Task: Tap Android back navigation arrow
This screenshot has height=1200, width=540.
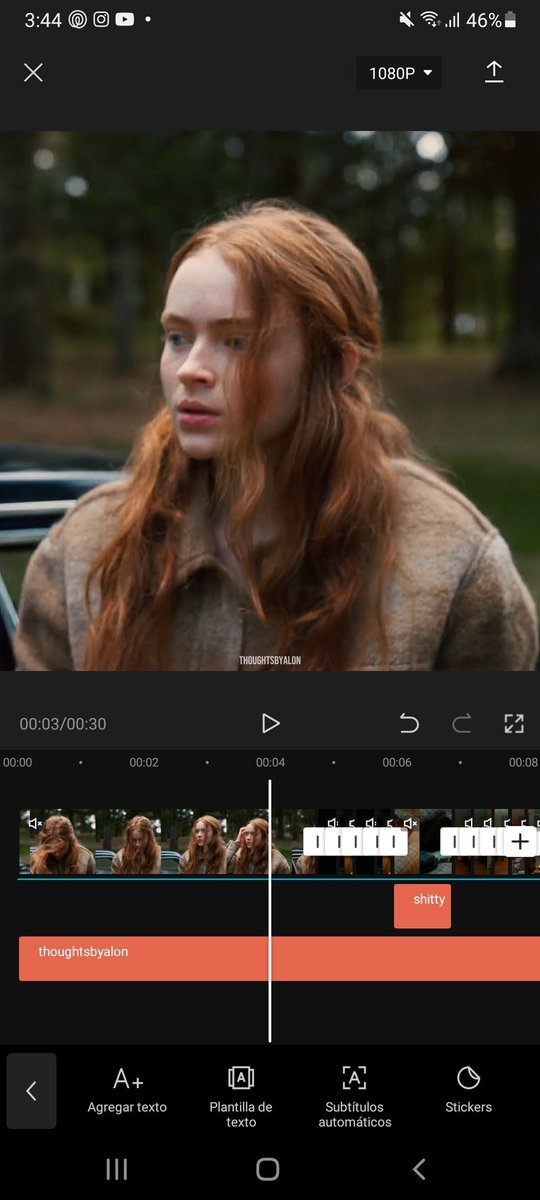Action: pyautogui.click(x=419, y=1169)
